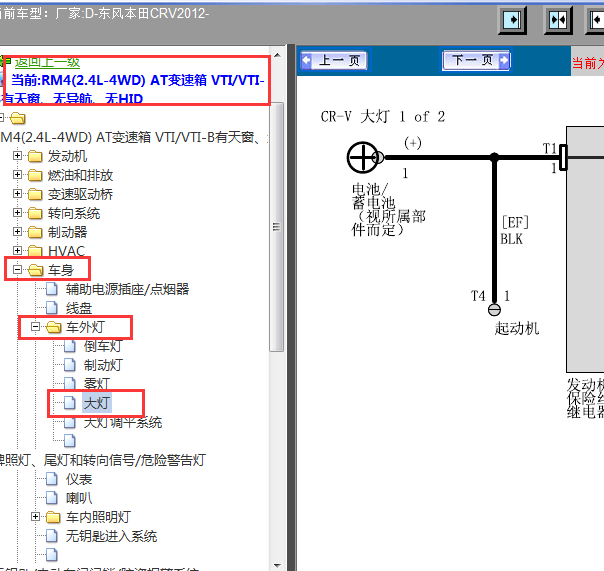This screenshot has width=604, height=571.
Task: Collapse the 车外灯 folder
Action: pyautogui.click(x=35, y=327)
